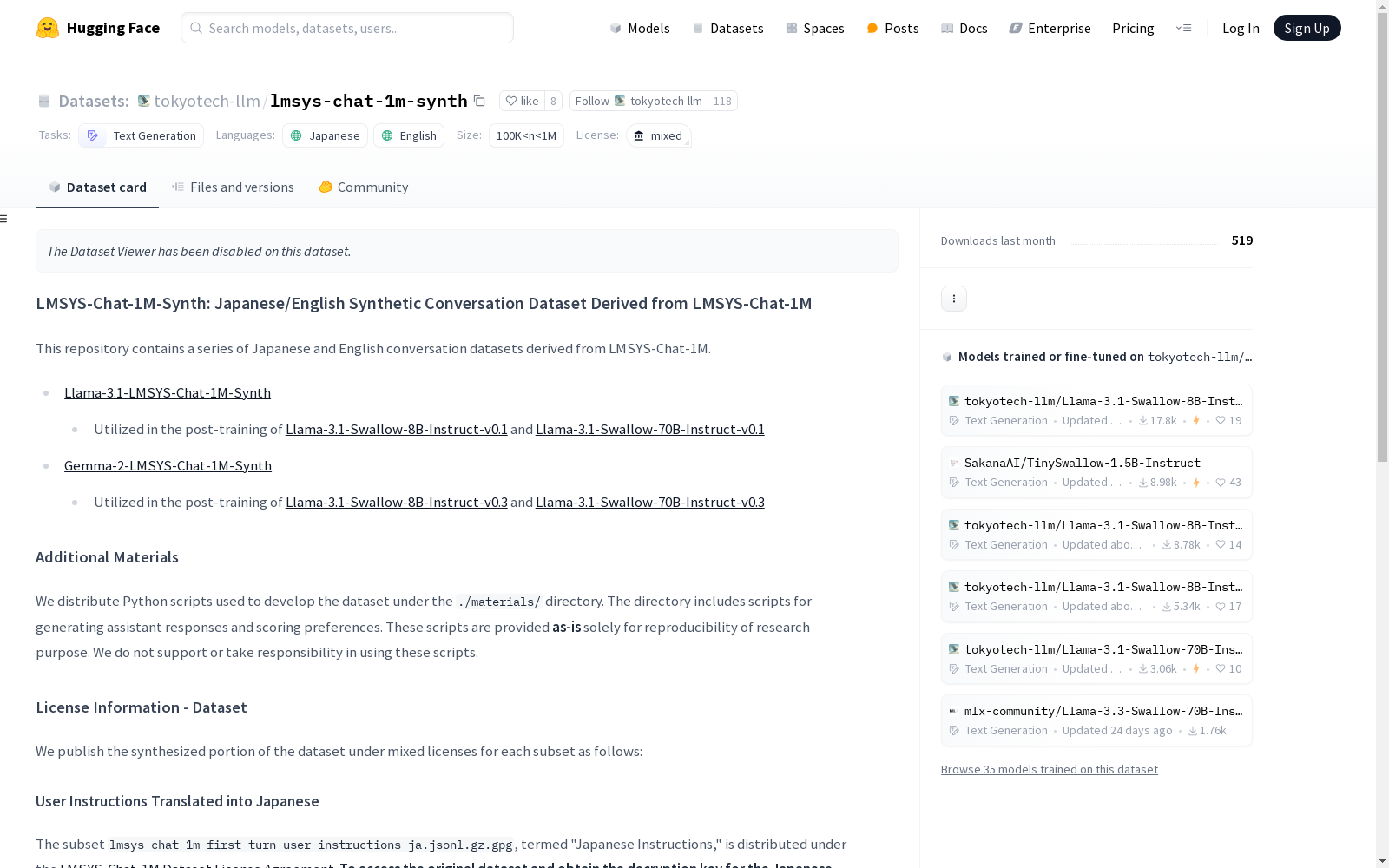
Task: Select the mixed license tag
Action: click(659, 135)
